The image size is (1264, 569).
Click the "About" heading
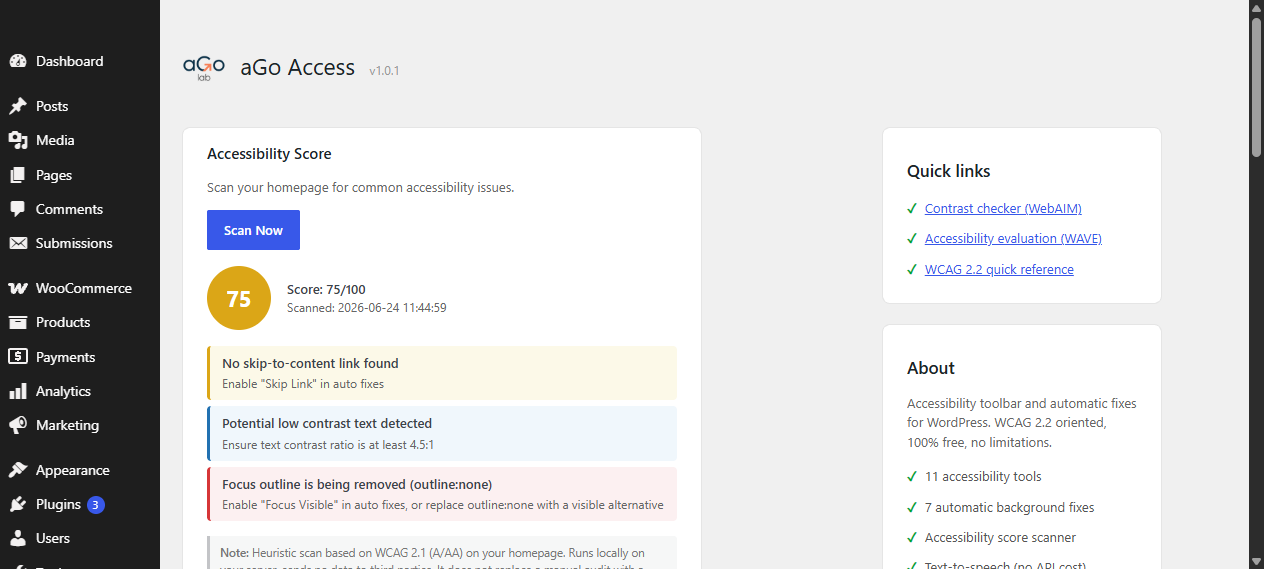tap(931, 368)
